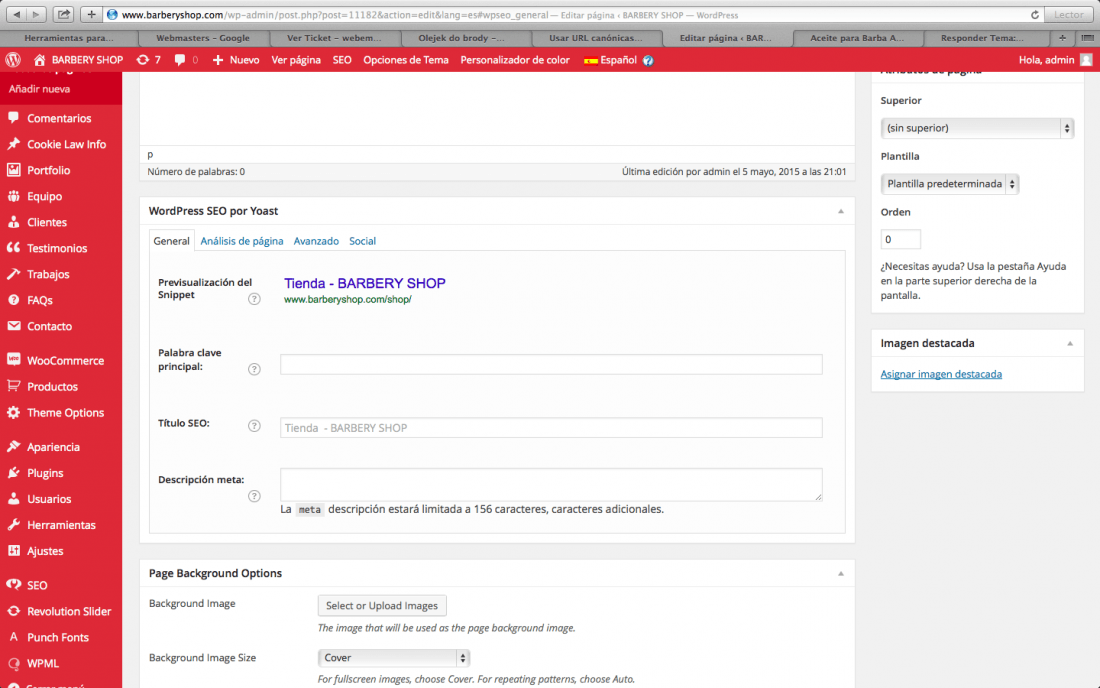Screen dimensions: 1100x688
Task: Click the Productos cart icon
Action: point(13,386)
